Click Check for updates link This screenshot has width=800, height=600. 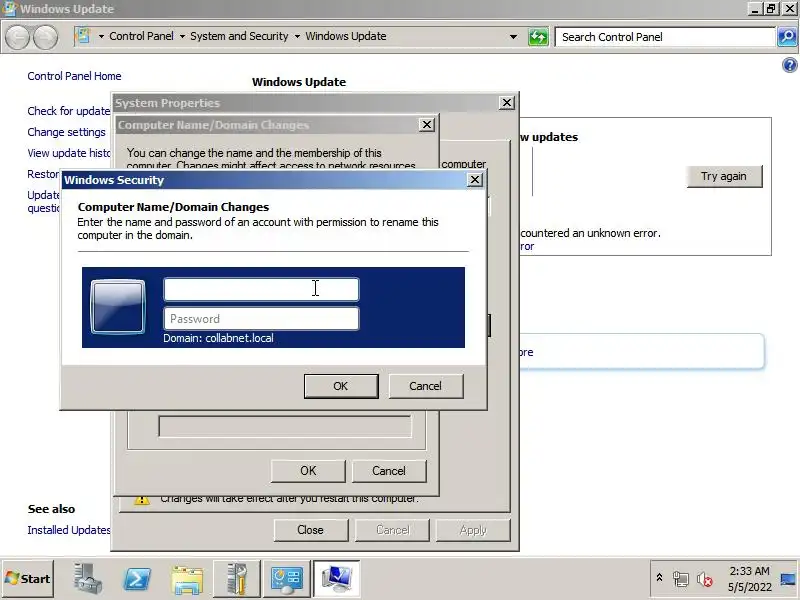click(x=69, y=111)
